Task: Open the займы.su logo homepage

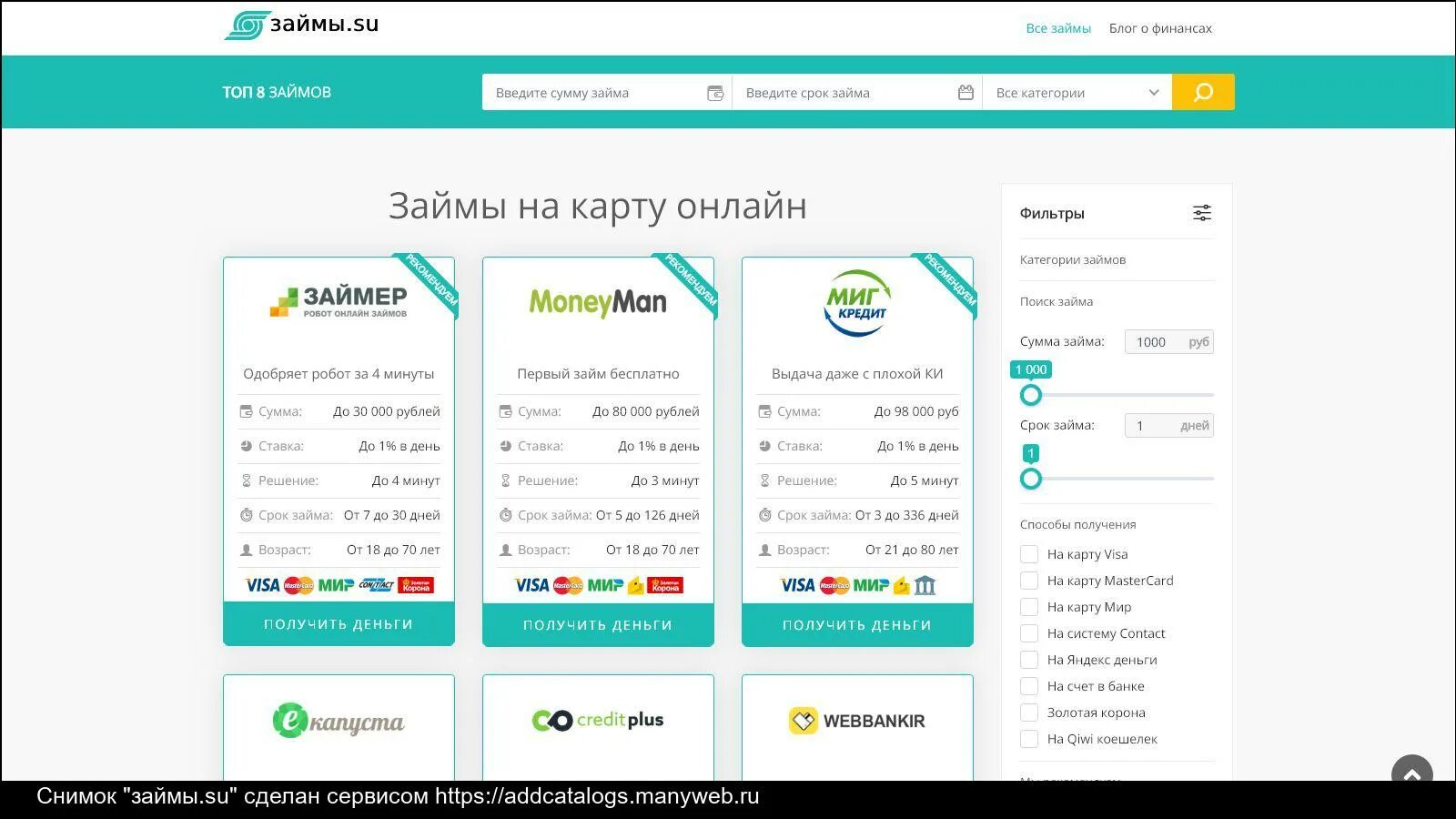Action: click(x=301, y=25)
